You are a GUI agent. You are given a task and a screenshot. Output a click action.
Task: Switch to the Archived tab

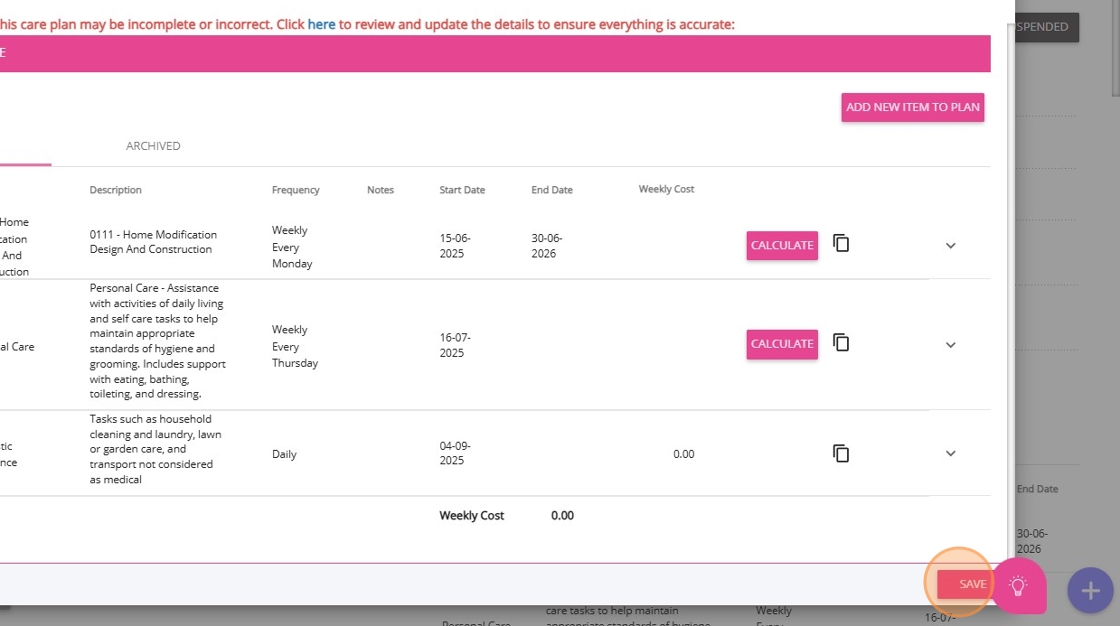pos(153,146)
